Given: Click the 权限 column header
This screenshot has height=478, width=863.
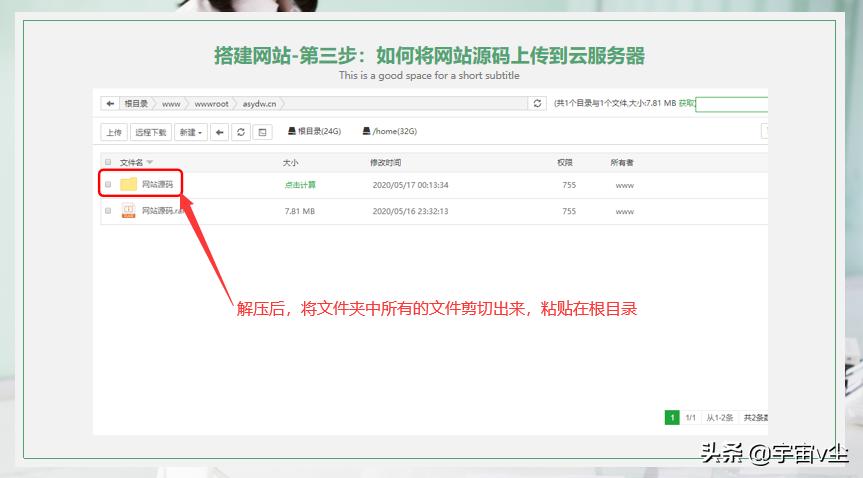Looking at the screenshot, I should point(565,162).
